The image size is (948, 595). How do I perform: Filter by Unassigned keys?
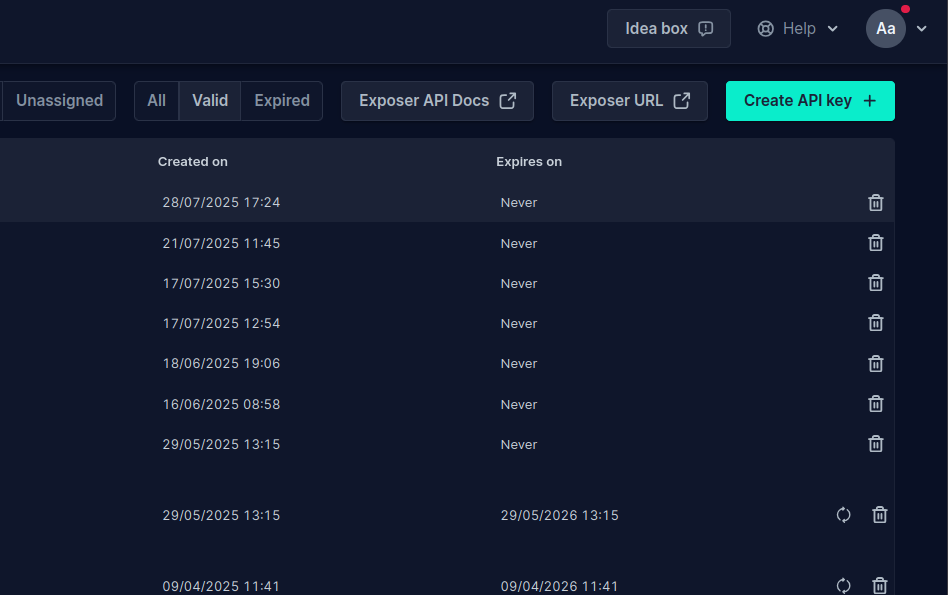[59, 101]
